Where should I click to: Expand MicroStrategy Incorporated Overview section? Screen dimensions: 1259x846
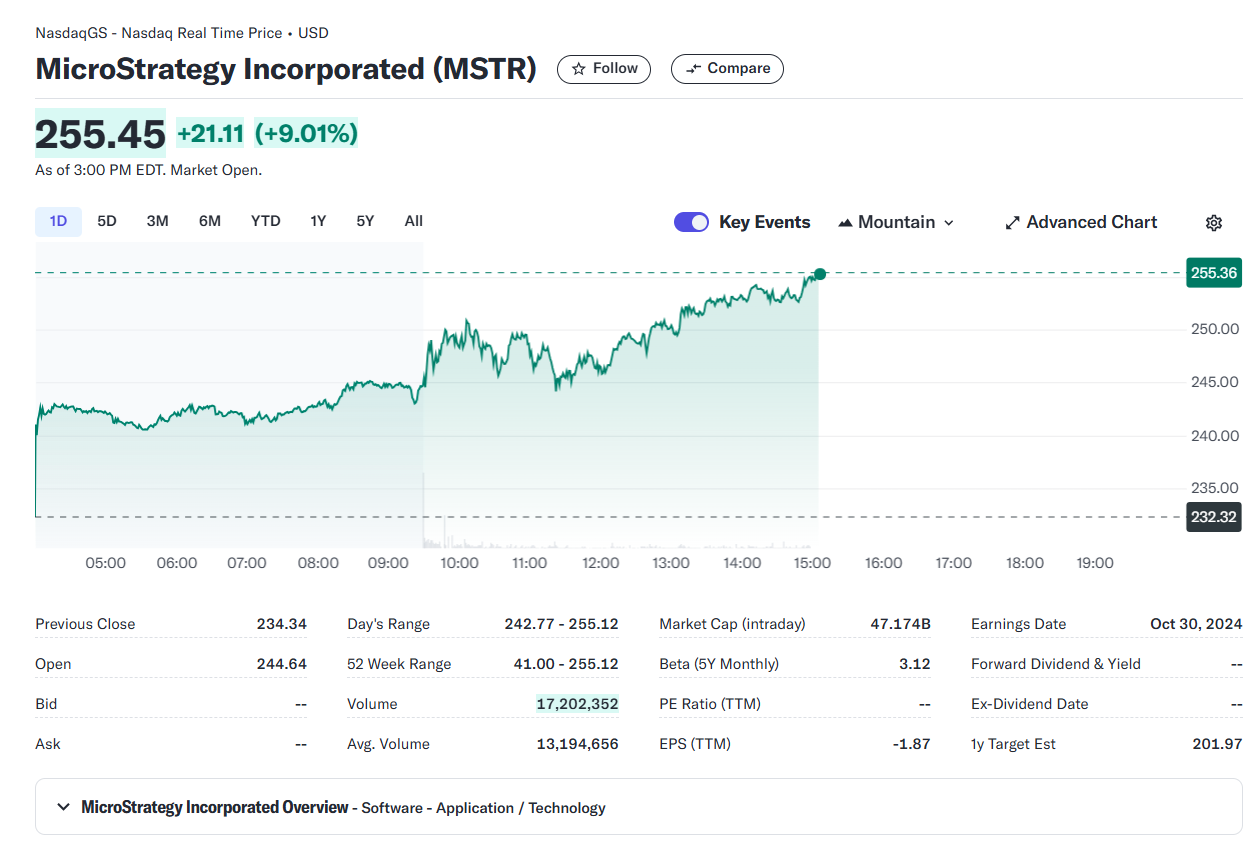[64, 807]
